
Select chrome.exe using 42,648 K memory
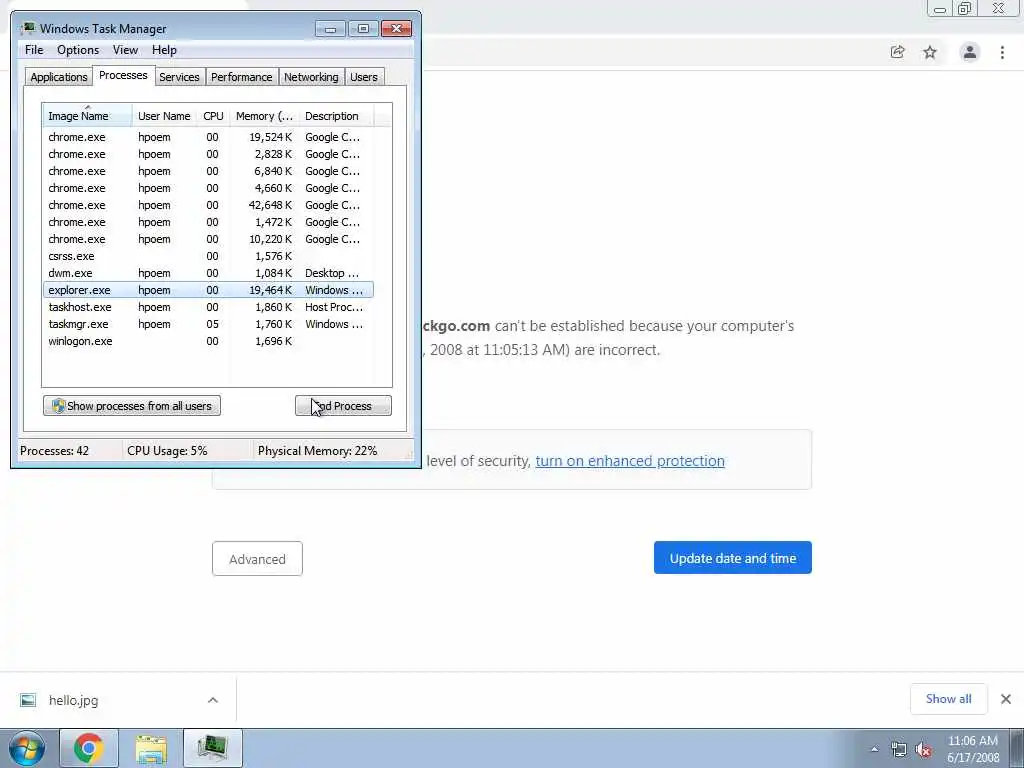[208, 205]
